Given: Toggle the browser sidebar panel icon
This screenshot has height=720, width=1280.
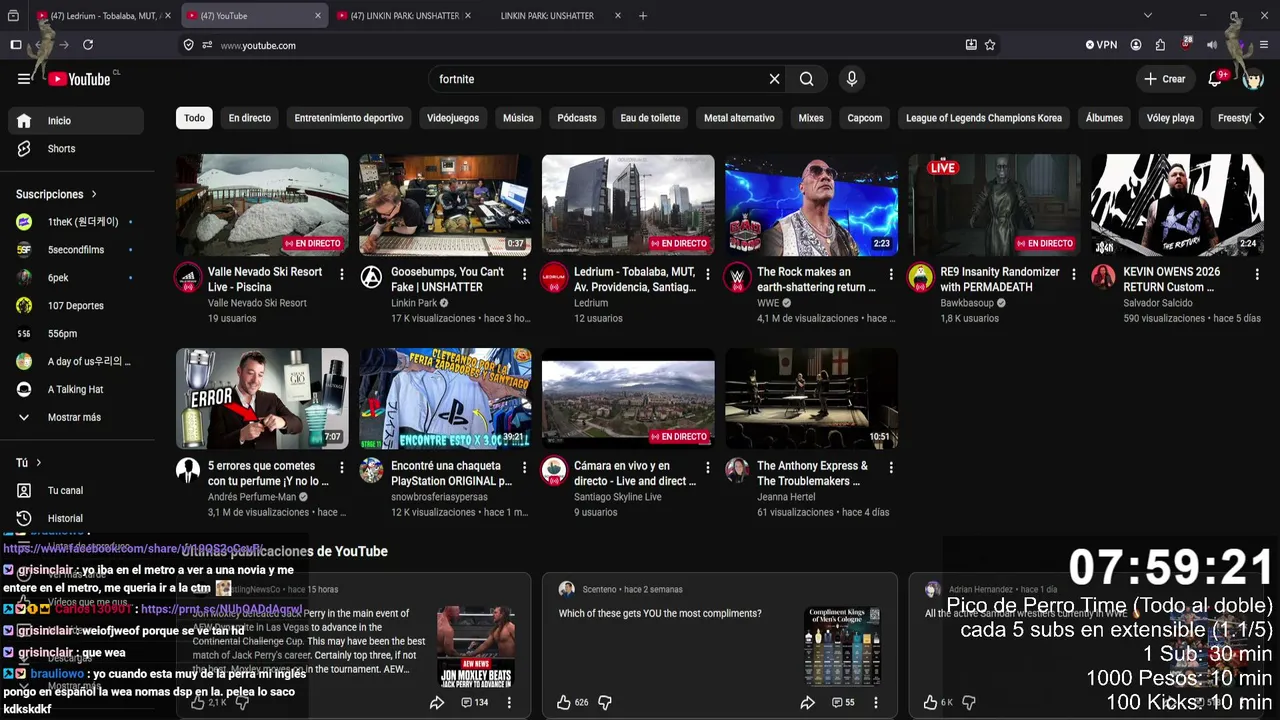Looking at the screenshot, I should tap(16, 45).
